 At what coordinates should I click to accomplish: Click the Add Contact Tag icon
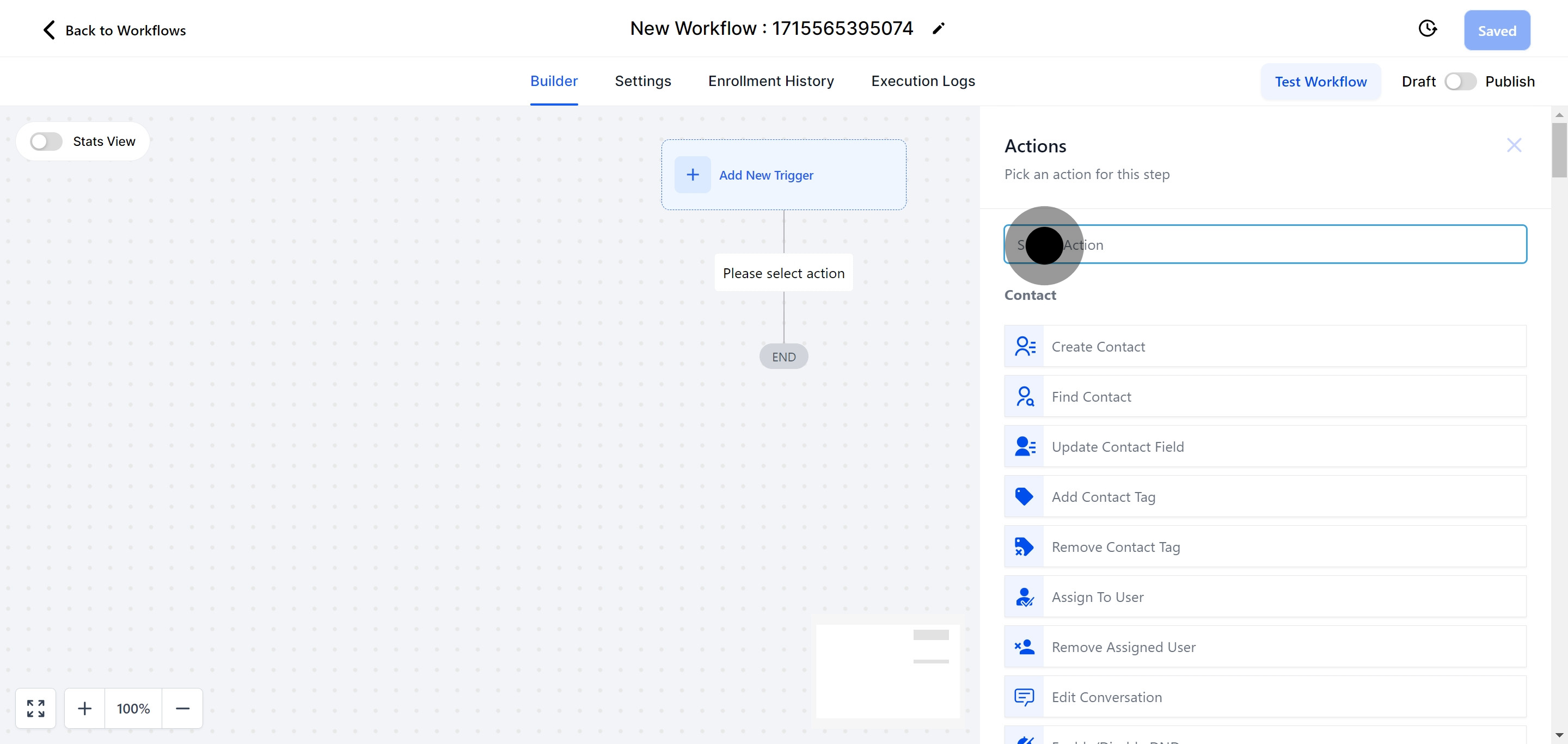[x=1025, y=496]
